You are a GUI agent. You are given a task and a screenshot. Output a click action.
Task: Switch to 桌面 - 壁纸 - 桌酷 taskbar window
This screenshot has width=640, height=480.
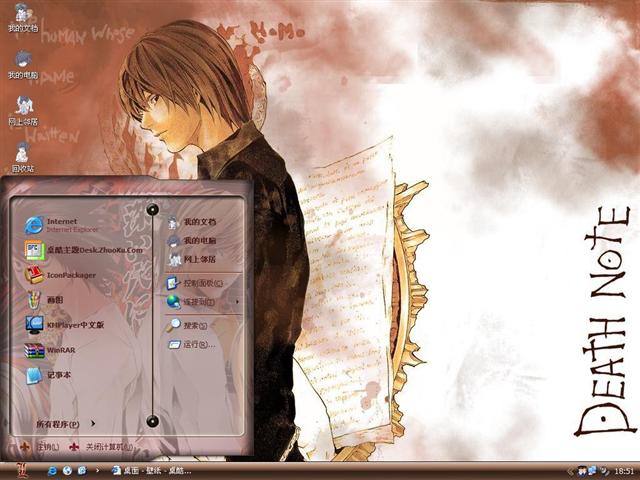[x=152, y=471]
